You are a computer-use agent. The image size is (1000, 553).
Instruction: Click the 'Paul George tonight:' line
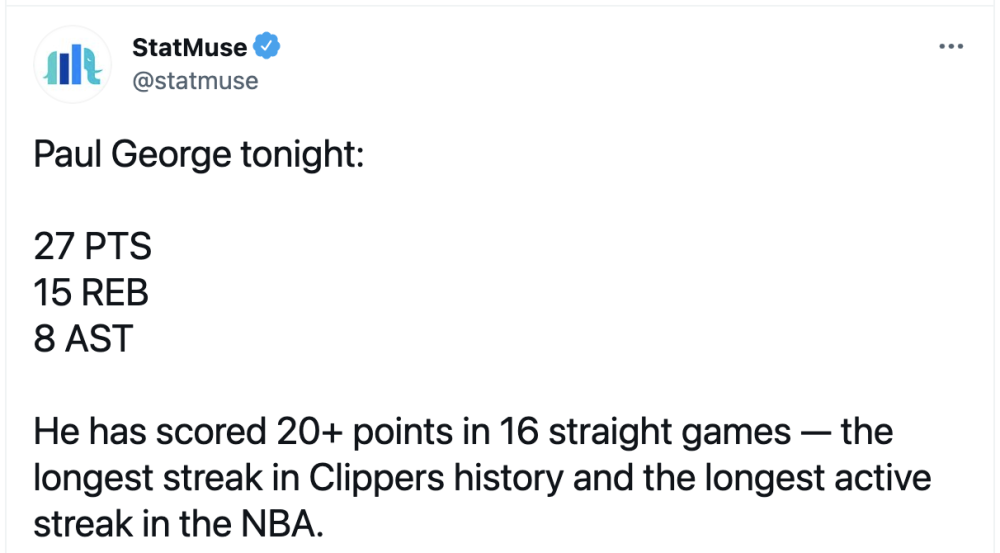tap(199, 155)
